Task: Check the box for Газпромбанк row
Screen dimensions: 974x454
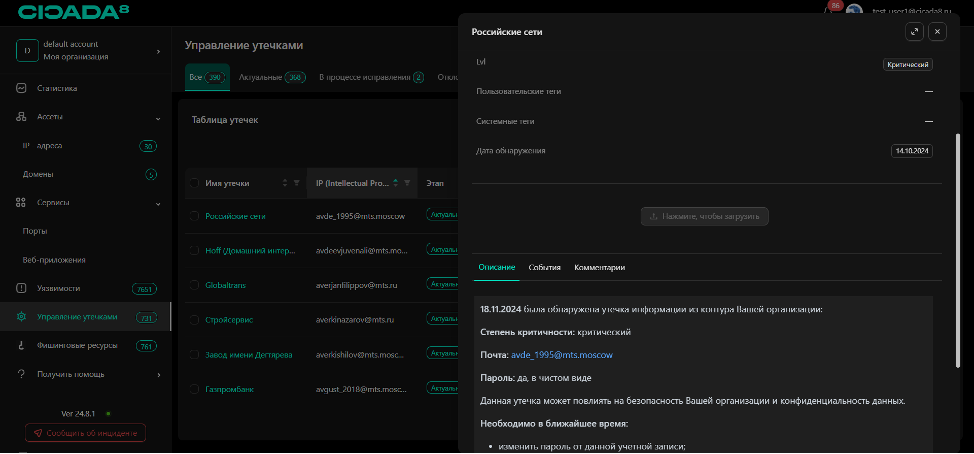Action: click(194, 389)
